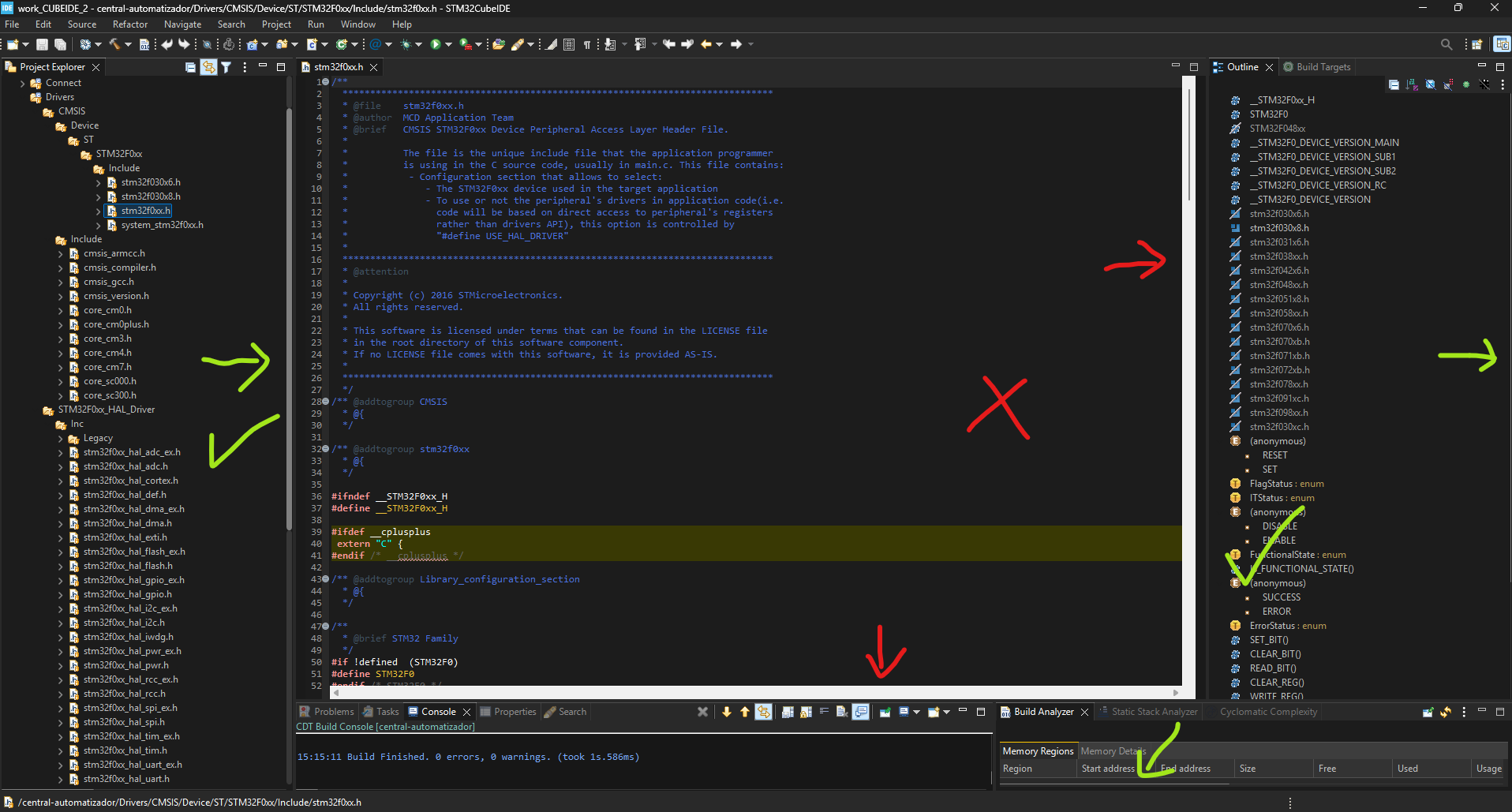Collapse All in the Outline toolbar

point(1394,84)
